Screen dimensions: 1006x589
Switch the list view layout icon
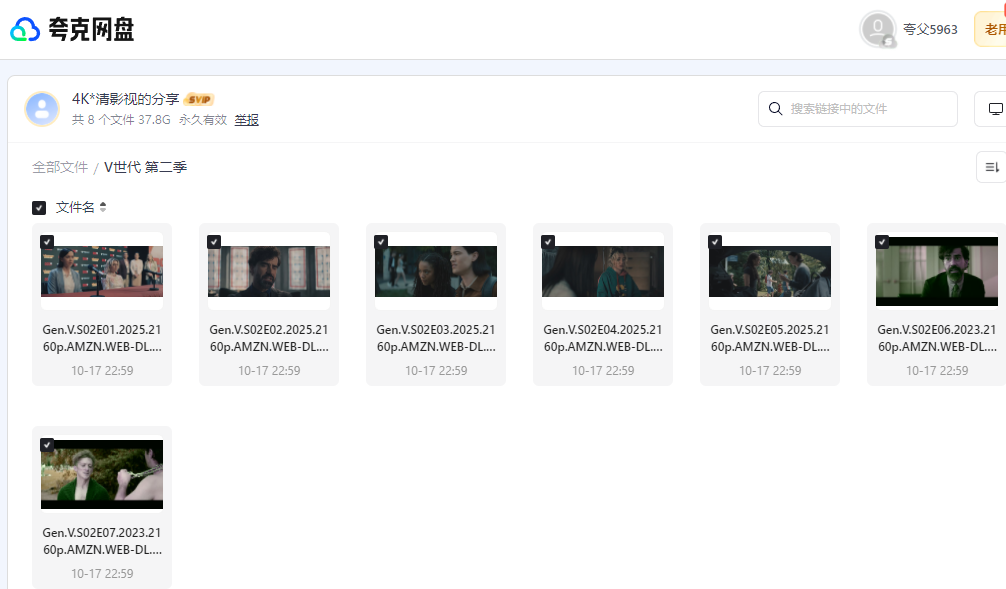pyautogui.click(x=992, y=167)
